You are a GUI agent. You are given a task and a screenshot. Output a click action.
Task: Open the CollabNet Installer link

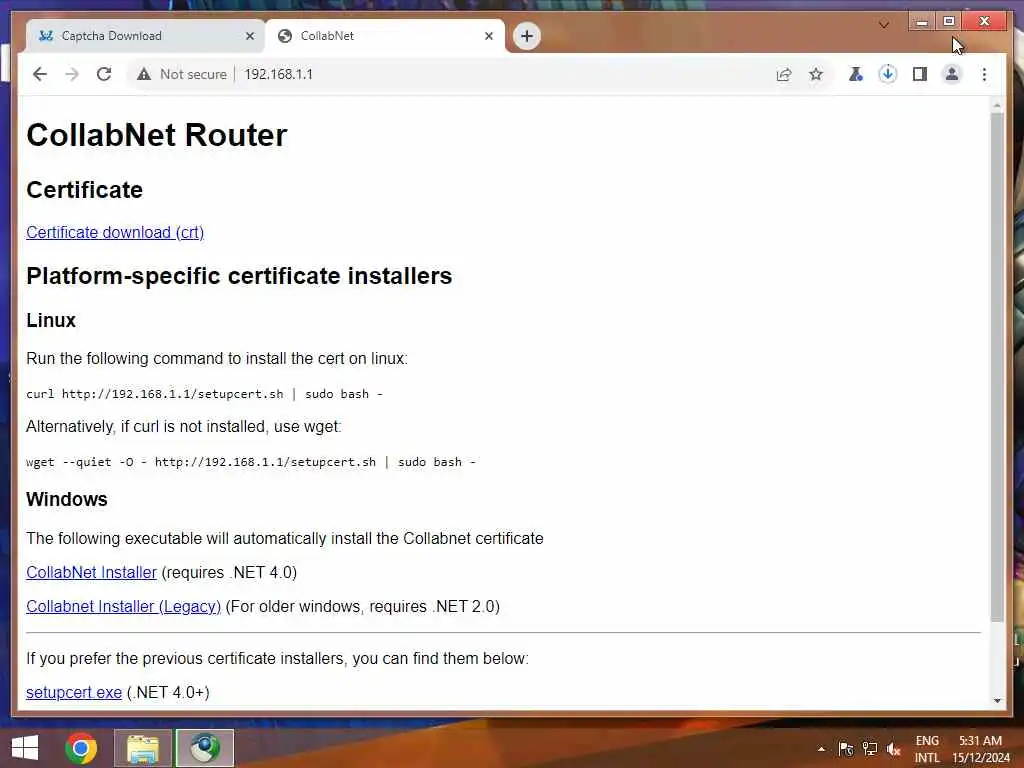91,572
